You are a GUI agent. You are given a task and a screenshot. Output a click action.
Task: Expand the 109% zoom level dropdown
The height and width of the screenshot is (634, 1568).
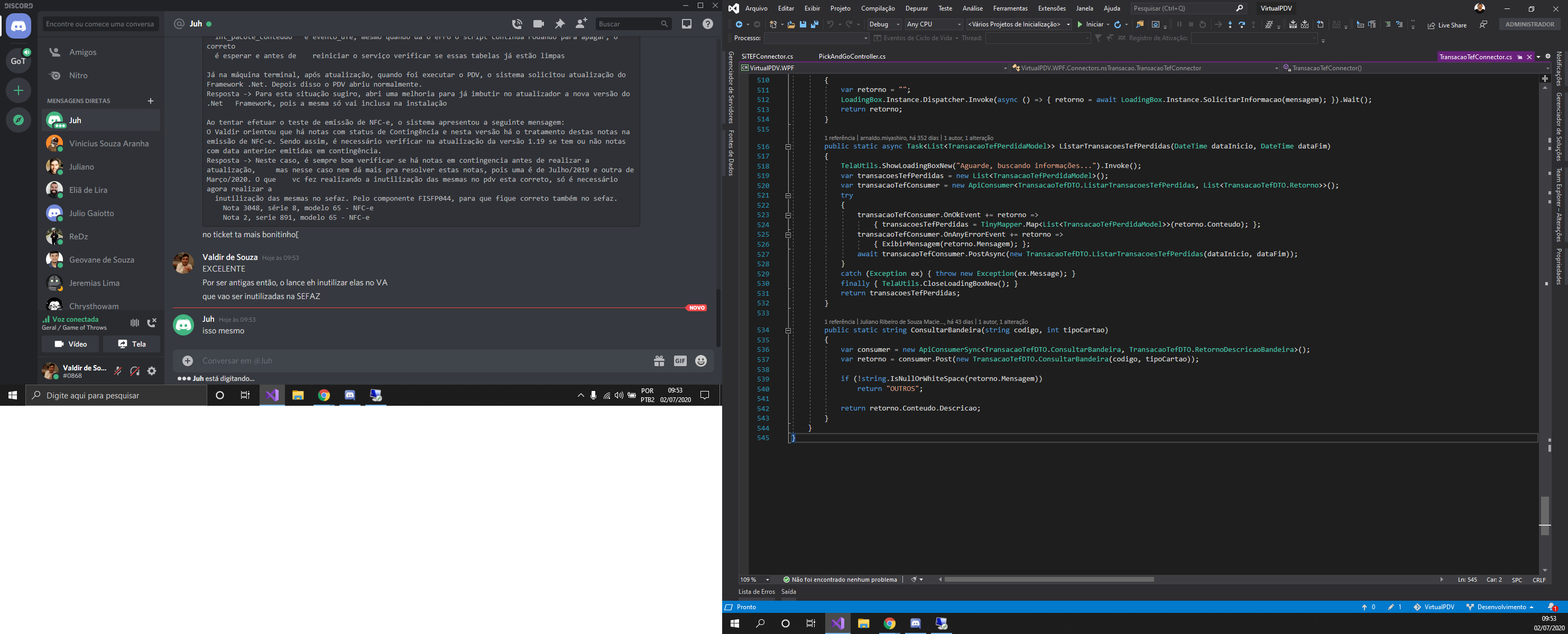(768, 580)
